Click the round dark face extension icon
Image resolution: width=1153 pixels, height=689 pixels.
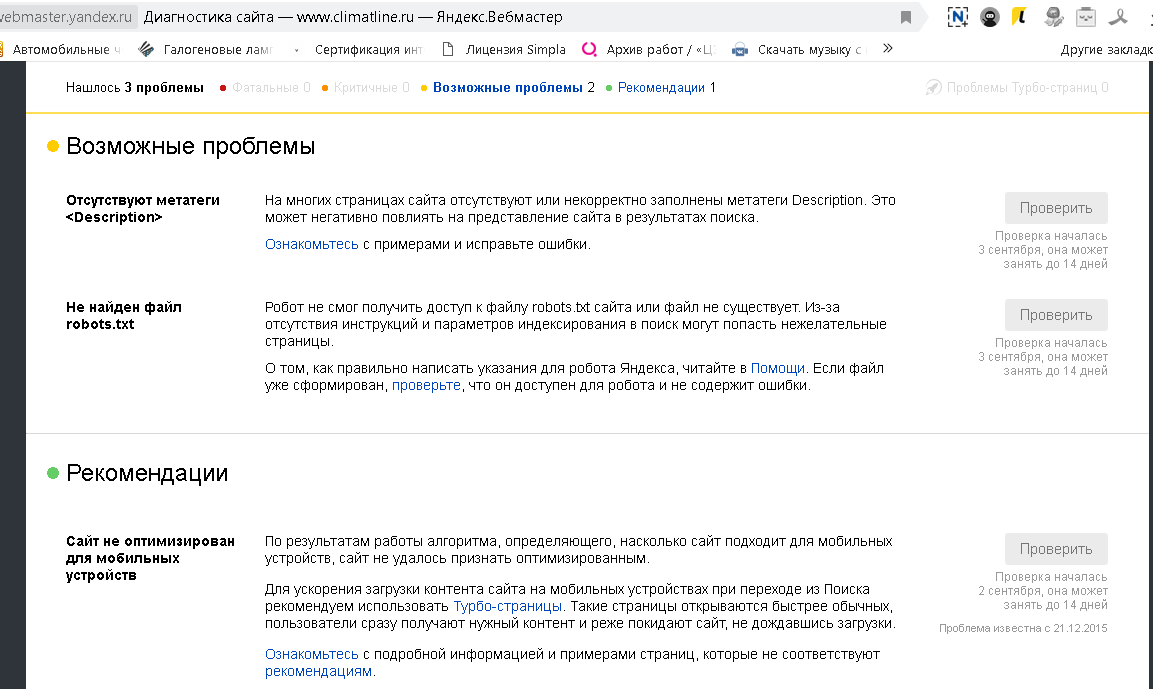coord(990,17)
